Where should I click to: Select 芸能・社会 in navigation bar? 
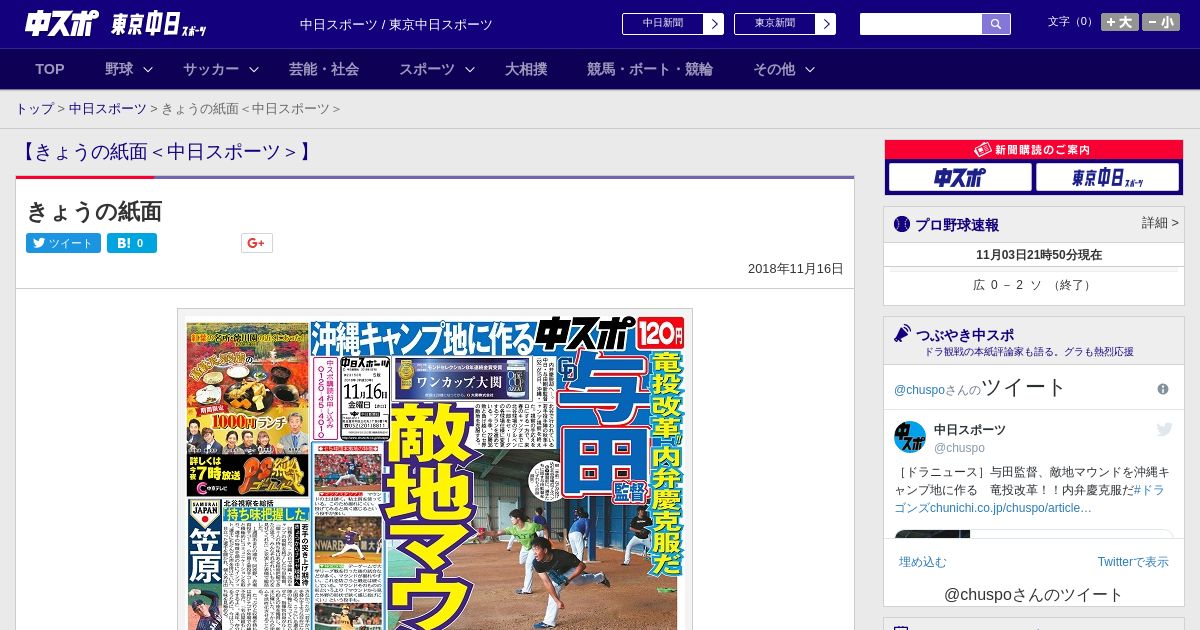pos(324,69)
